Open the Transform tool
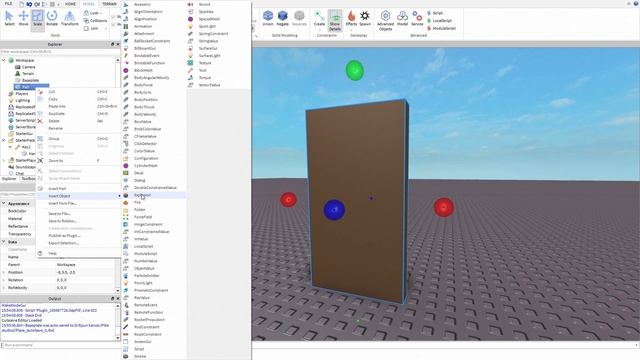640x360 pixels. (69, 18)
